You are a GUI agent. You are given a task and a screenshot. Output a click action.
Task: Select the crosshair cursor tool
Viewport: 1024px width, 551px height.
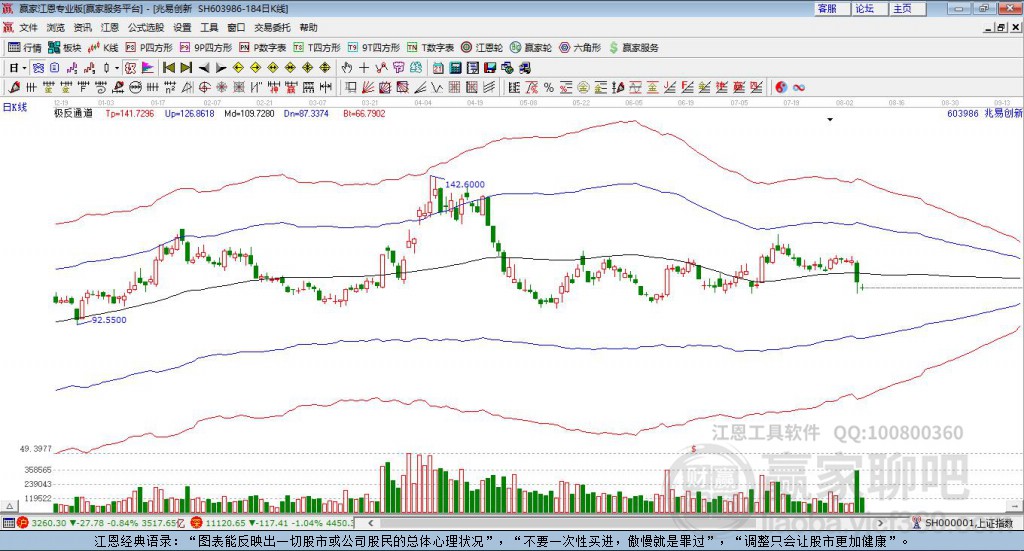pyautogui.click(x=364, y=68)
